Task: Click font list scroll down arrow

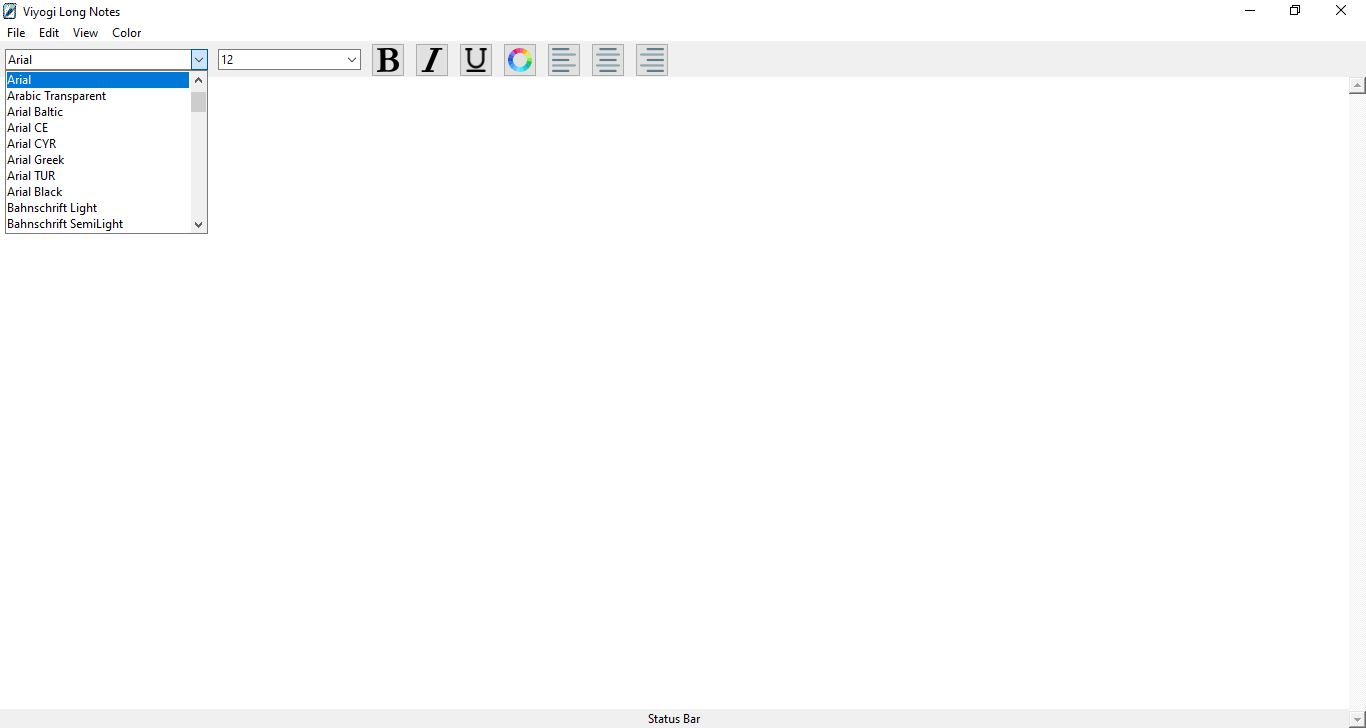Action: pyautogui.click(x=198, y=224)
